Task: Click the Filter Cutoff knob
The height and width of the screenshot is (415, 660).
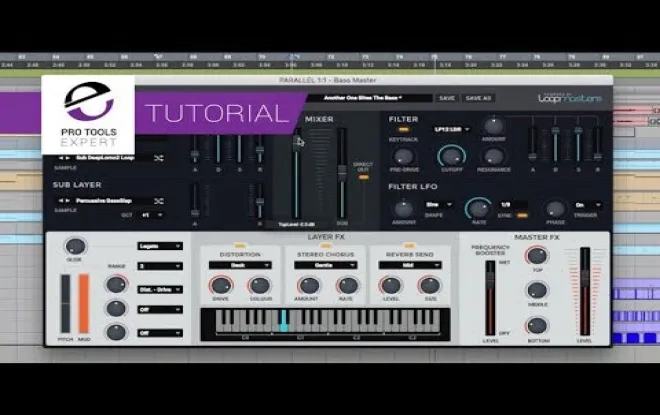Action: click(451, 157)
